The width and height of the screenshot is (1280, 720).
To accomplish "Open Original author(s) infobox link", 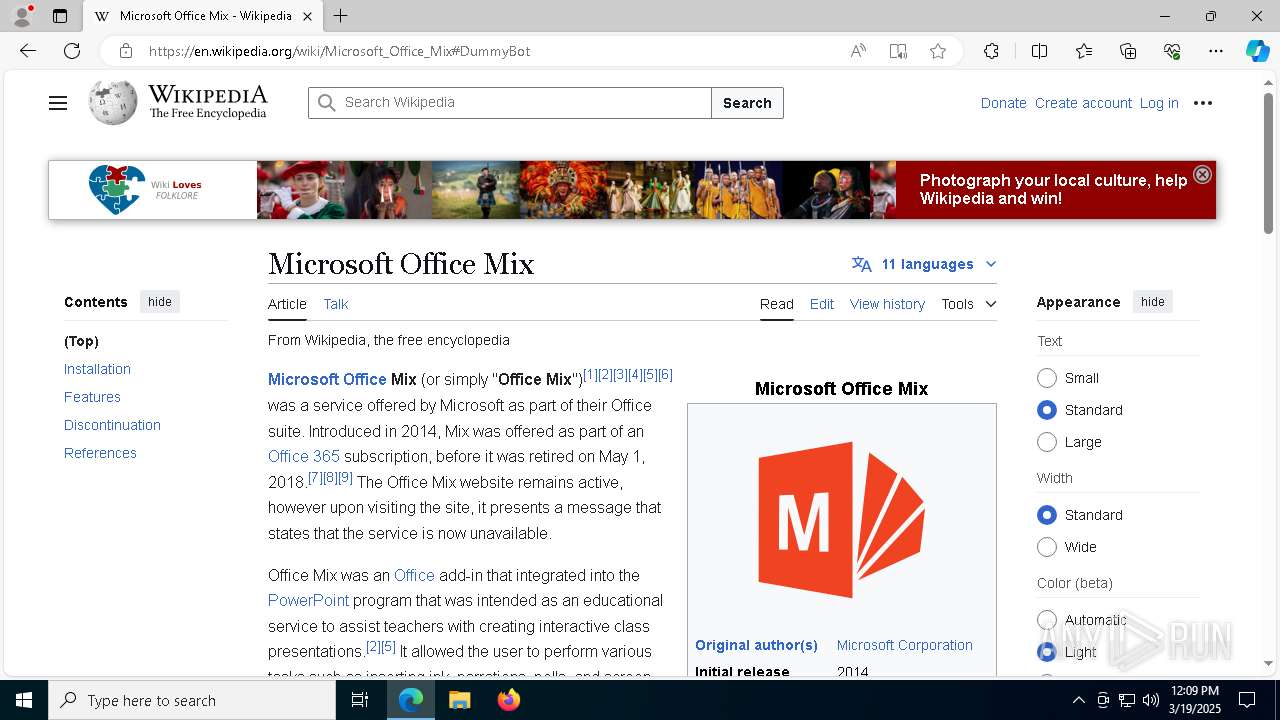I will [x=756, y=645].
